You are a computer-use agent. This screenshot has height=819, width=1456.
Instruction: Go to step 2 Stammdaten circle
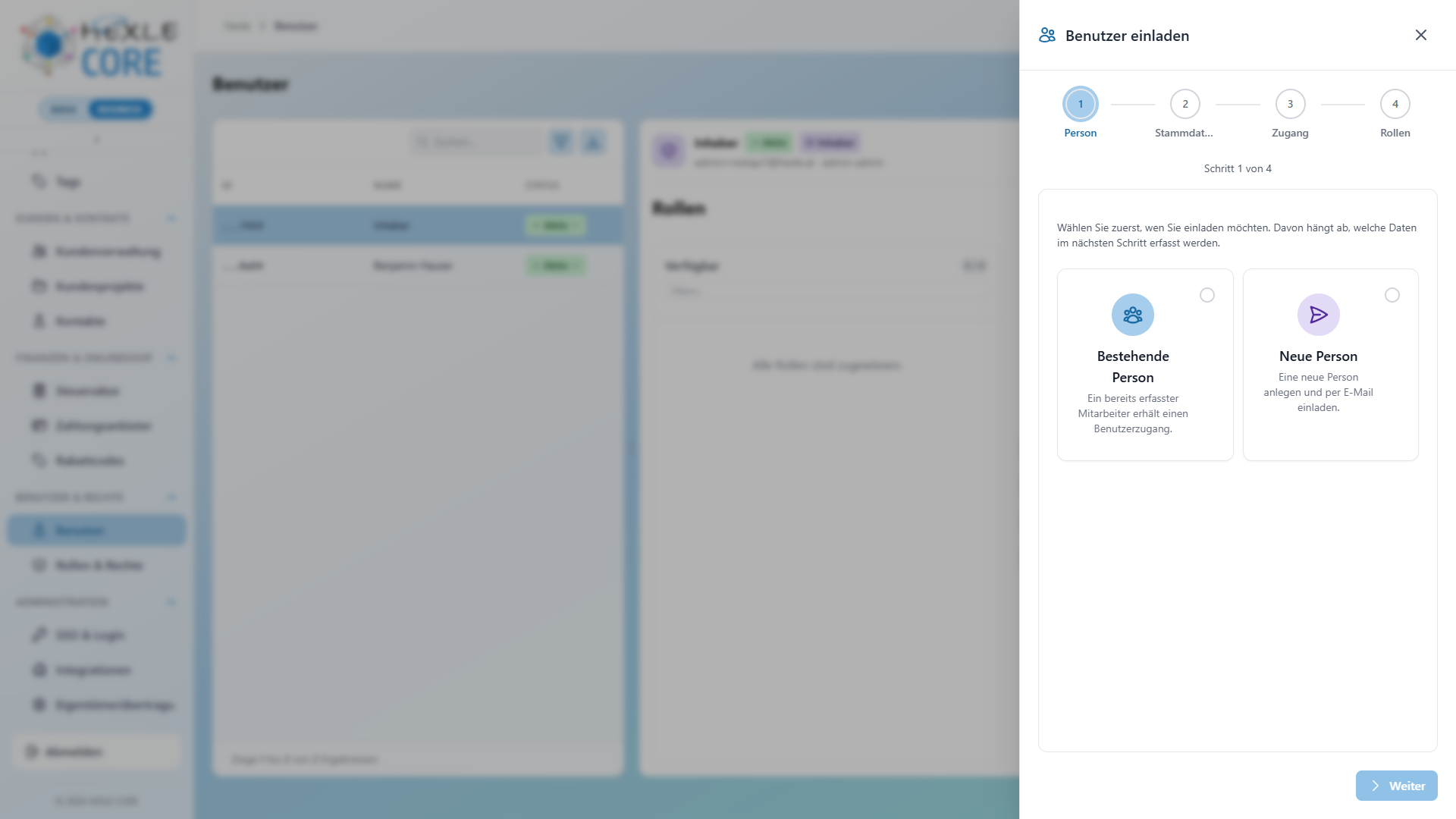(x=1185, y=104)
